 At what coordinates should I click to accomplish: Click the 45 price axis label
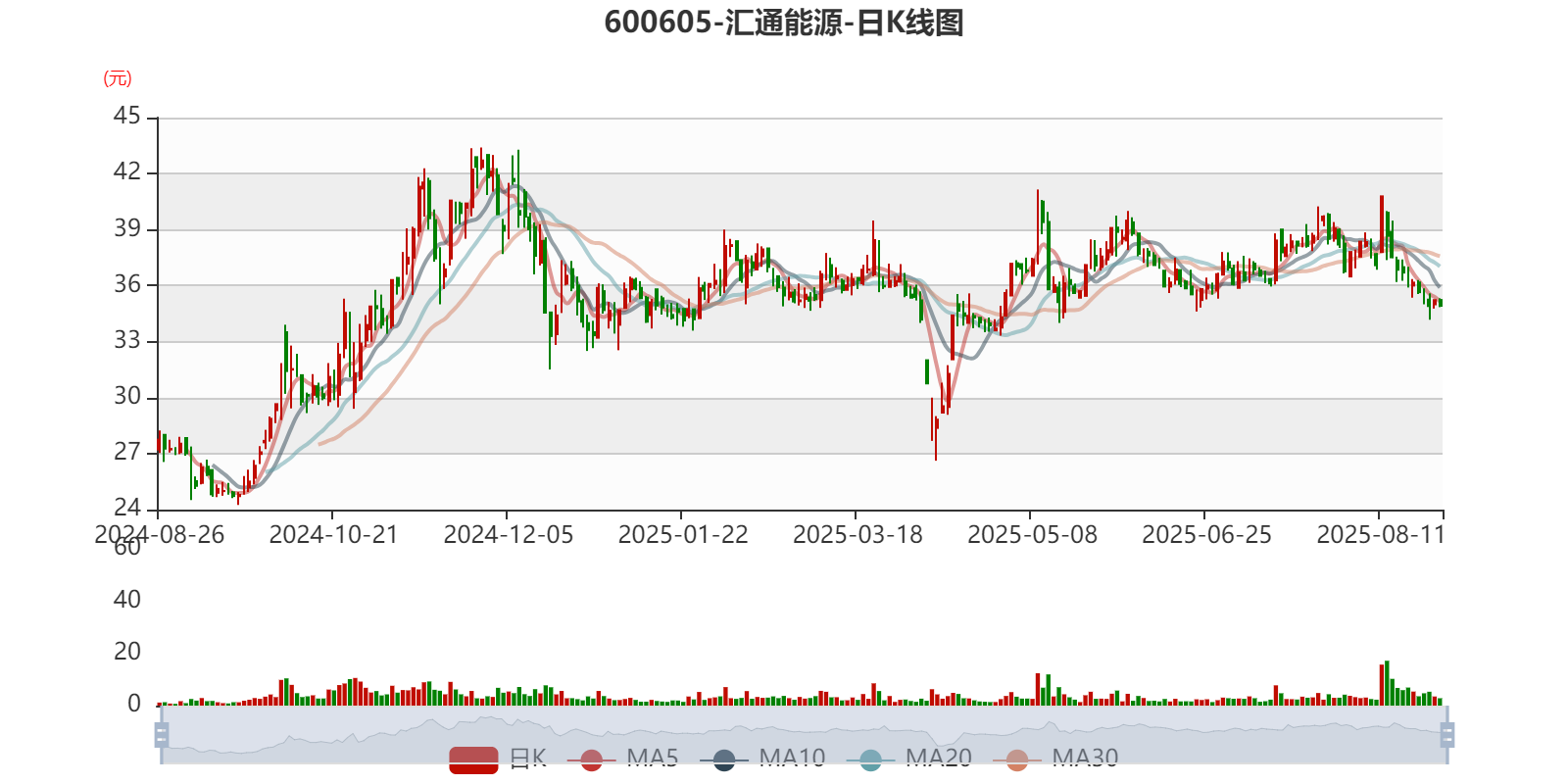coord(127,117)
